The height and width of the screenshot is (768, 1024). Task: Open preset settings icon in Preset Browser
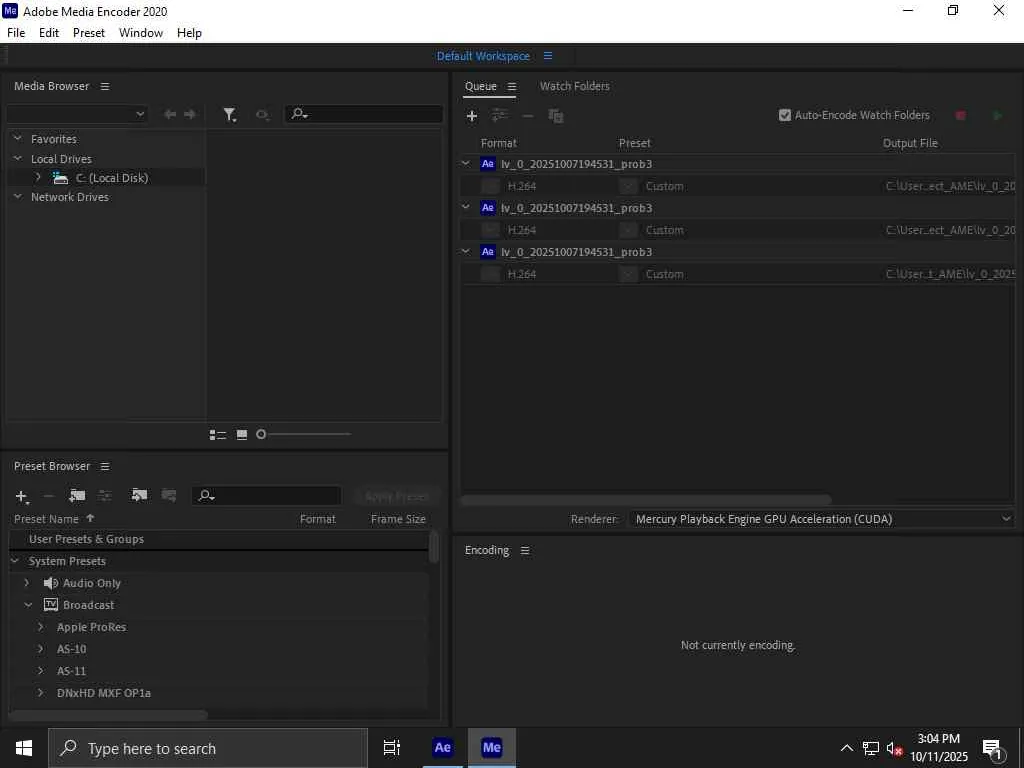(104, 496)
